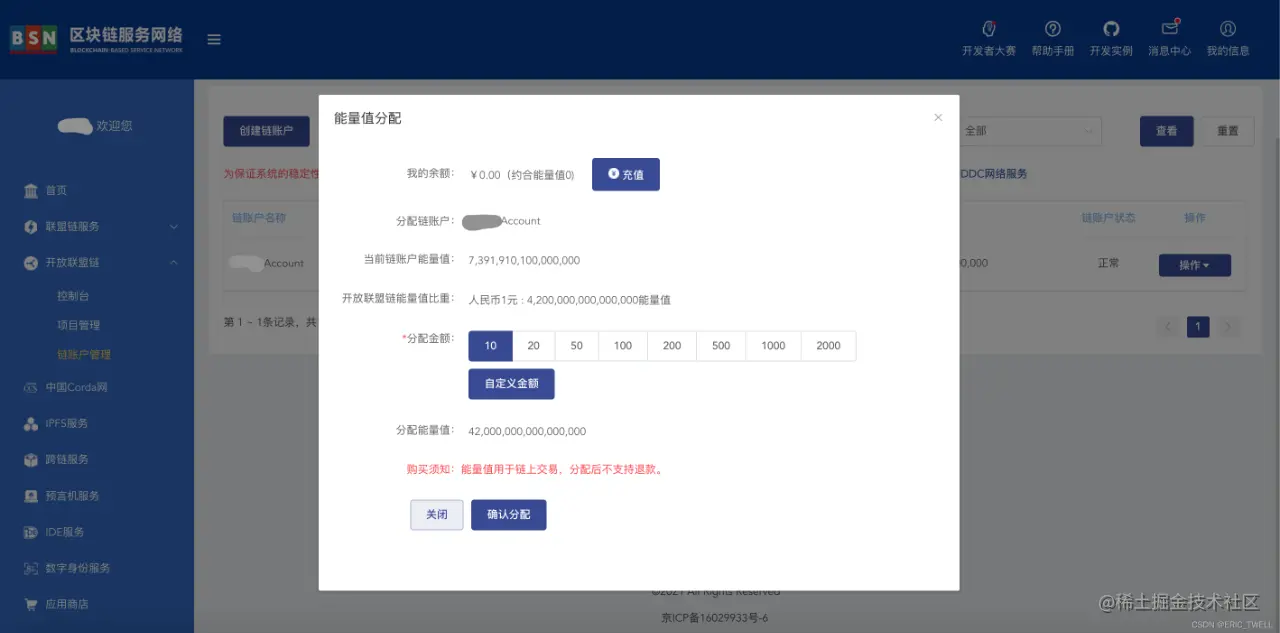1280x633 pixels.
Task: Open the 操作 dropdown in account row
Action: pyautogui.click(x=1194, y=265)
